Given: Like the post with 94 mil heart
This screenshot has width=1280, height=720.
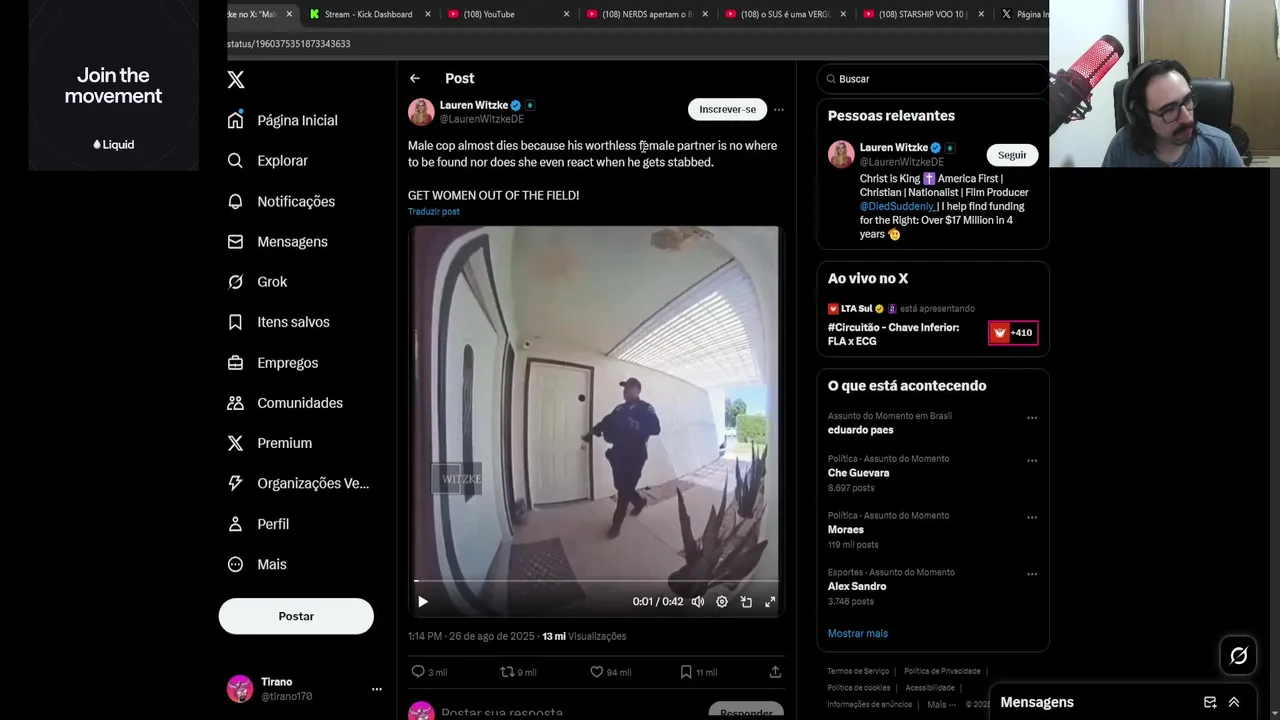Looking at the screenshot, I should [596, 672].
